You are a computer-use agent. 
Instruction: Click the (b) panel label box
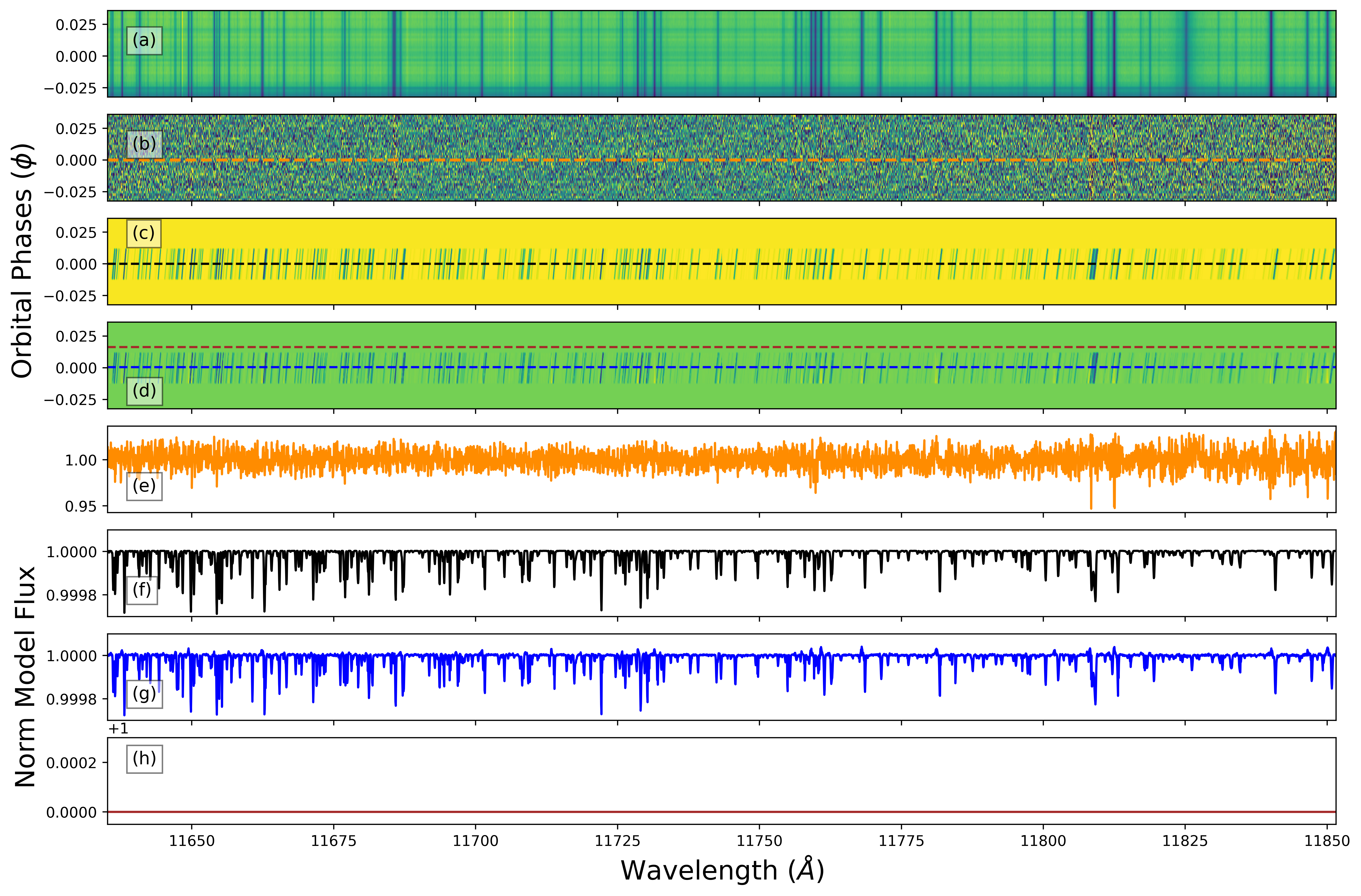(144, 144)
